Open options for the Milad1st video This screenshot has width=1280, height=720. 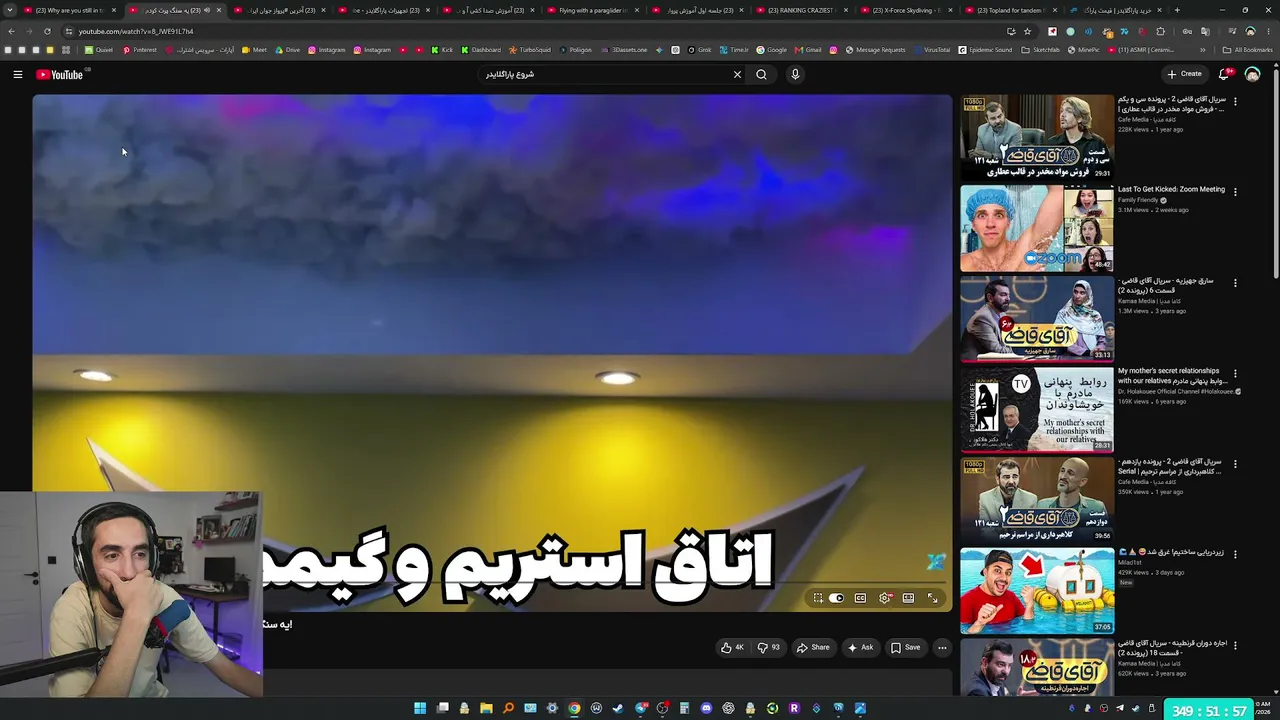(1235, 554)
